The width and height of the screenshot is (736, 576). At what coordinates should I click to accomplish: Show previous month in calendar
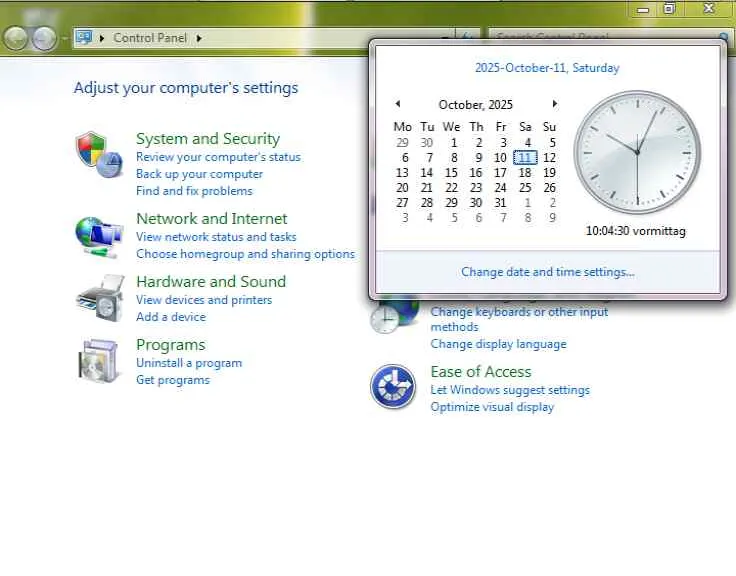(398, 104)
